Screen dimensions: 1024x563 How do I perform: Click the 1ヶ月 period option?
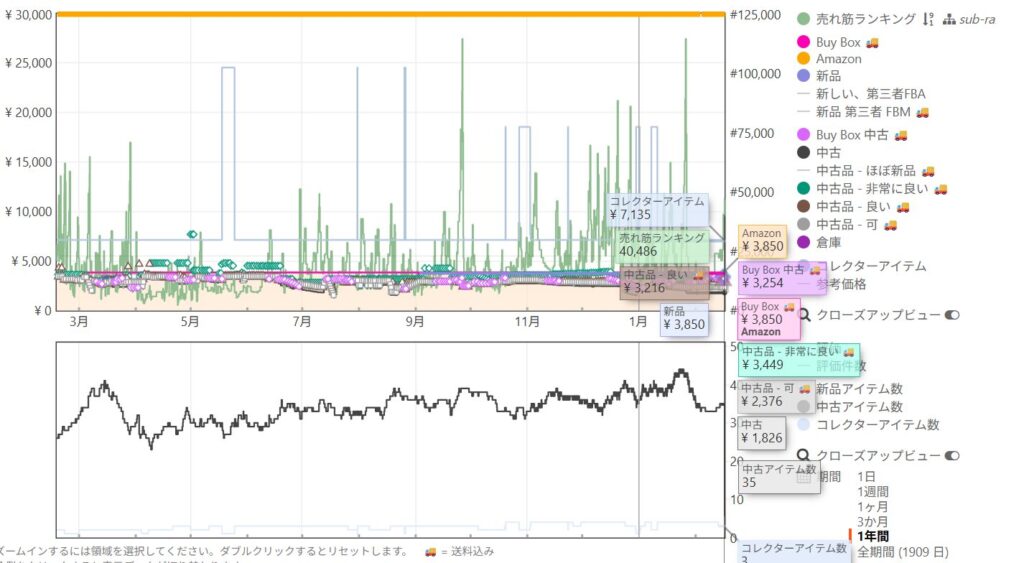(x=872, y=507)
